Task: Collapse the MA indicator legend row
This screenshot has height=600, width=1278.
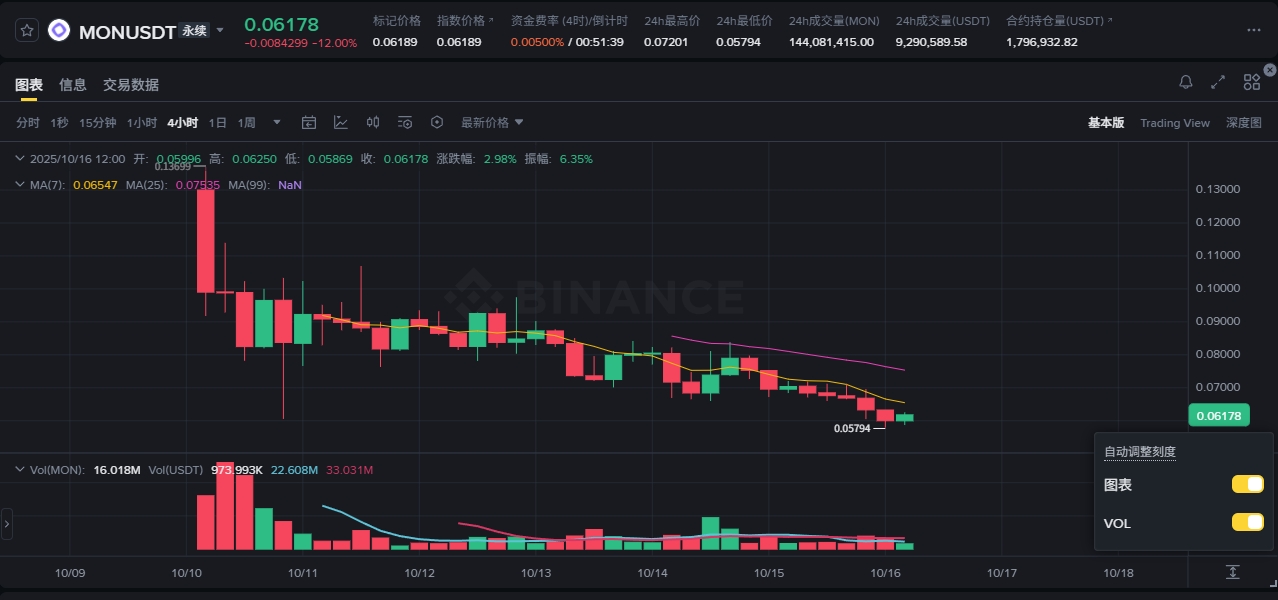Action: pyautogui.click(x=20, y=185)
